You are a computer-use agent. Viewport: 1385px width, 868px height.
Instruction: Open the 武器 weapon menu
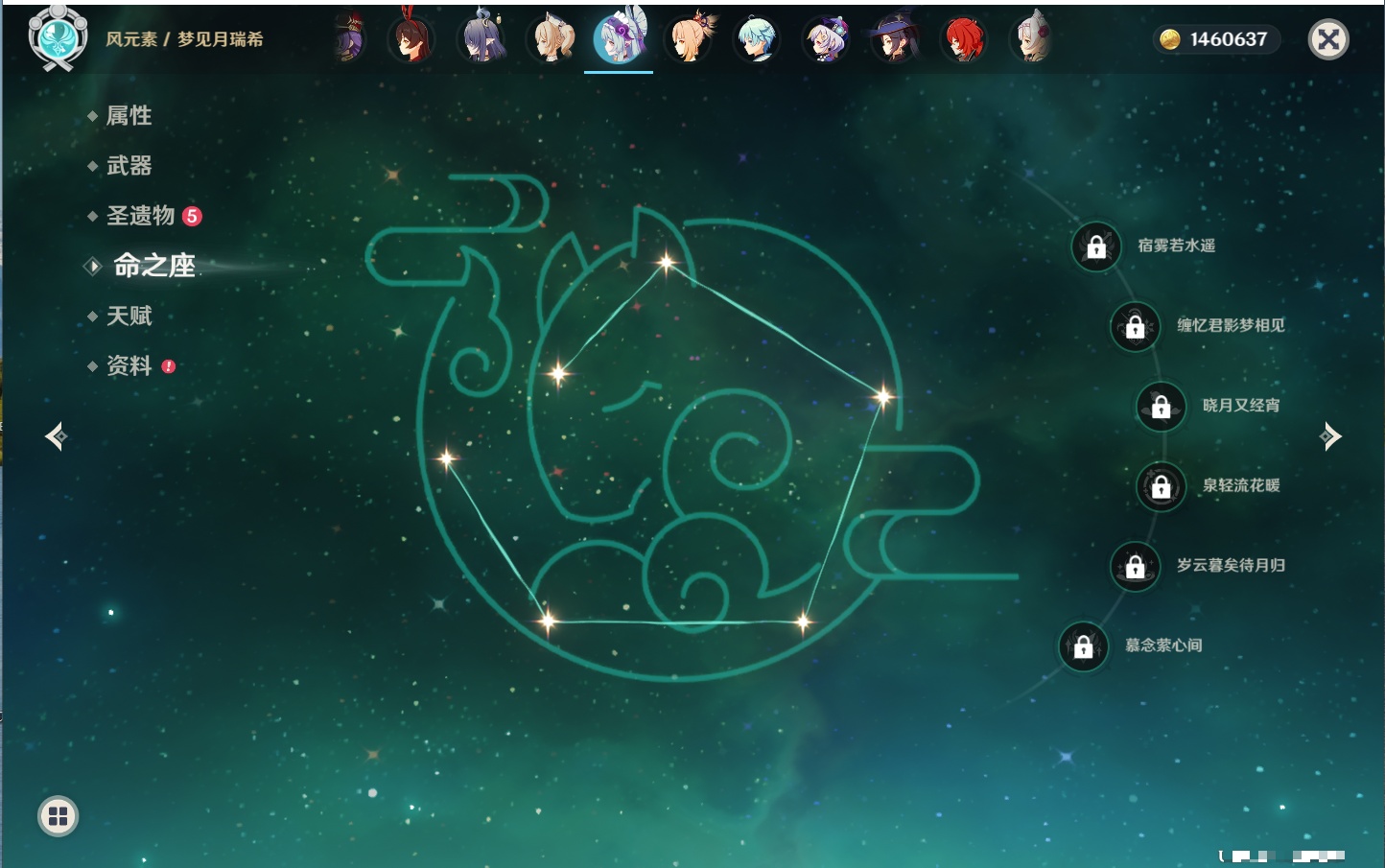tap(129, 166)
